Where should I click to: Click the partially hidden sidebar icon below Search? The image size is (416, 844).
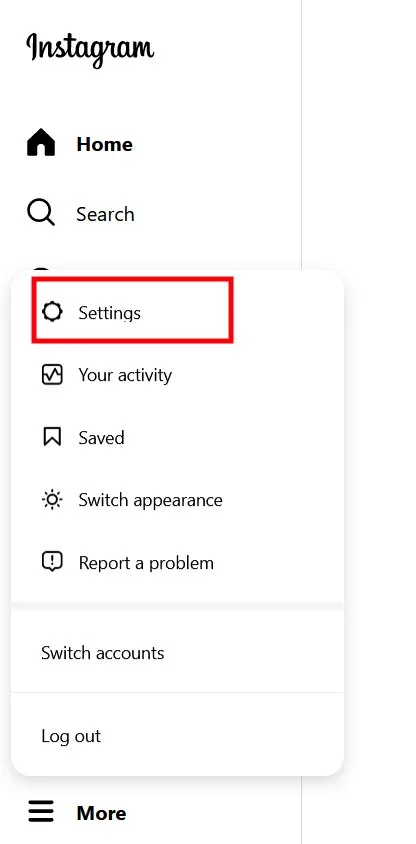[41, 269]
